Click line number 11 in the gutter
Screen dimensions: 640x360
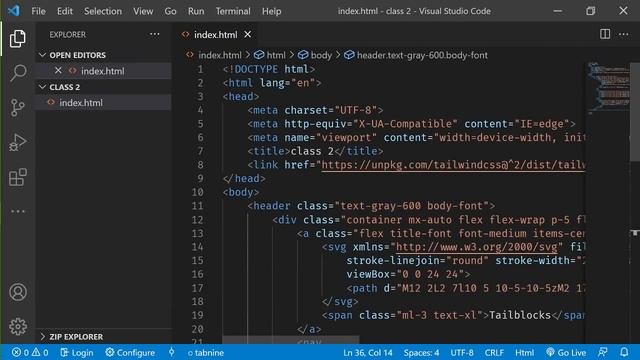click(x=197, y=206)
